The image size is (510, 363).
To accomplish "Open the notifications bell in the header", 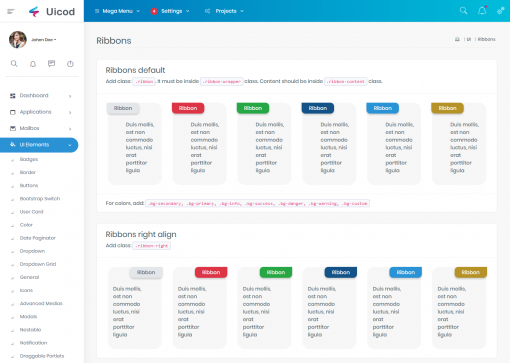I will pyautogui.click(x=482, y=11).
